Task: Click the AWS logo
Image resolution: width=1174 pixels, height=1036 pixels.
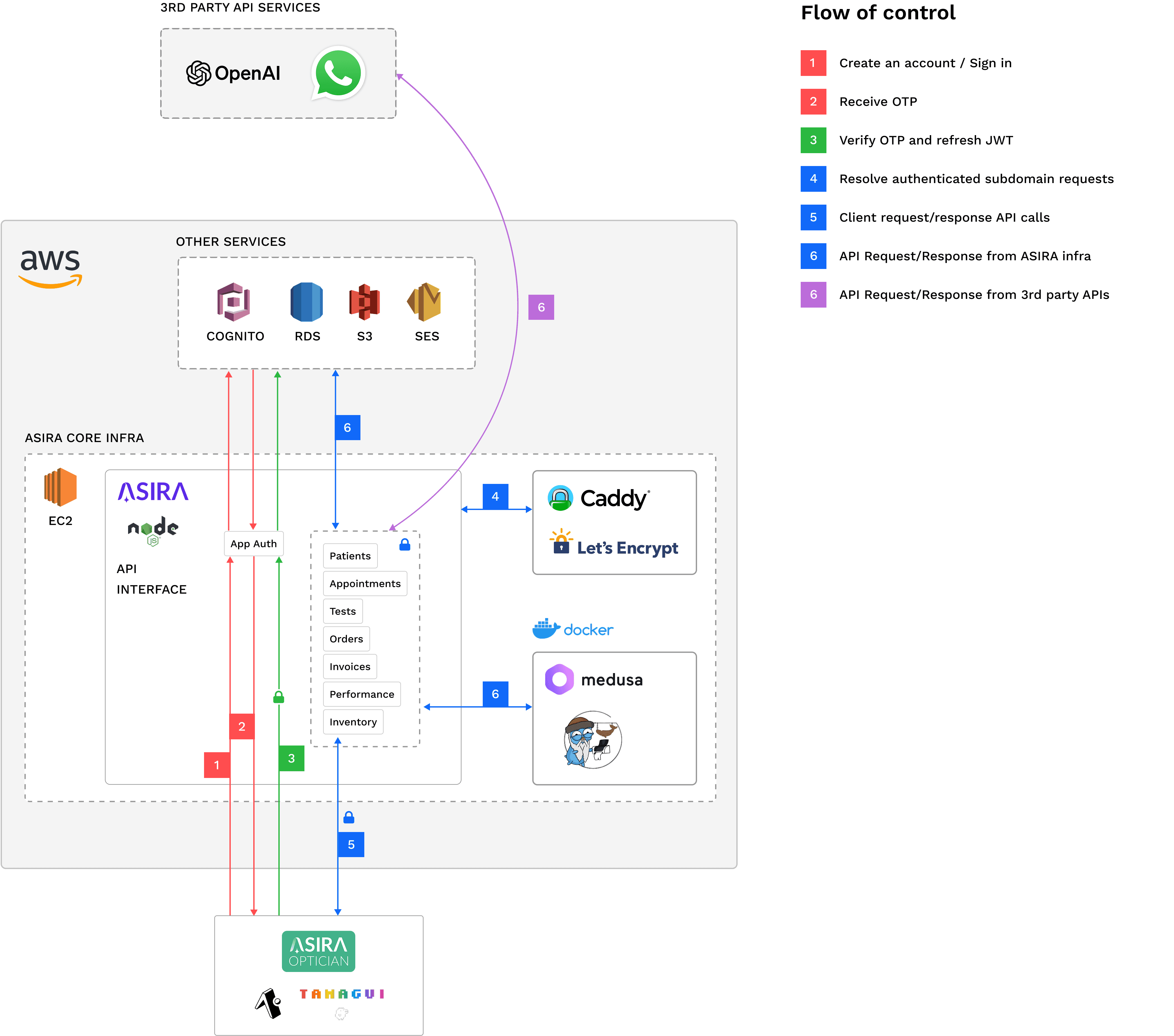Action: [51, 268]
